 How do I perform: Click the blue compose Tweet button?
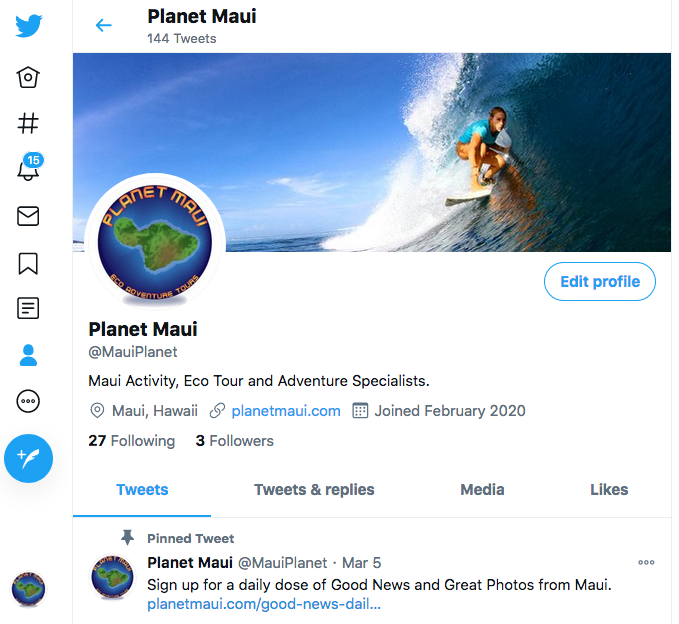point(29,458)
